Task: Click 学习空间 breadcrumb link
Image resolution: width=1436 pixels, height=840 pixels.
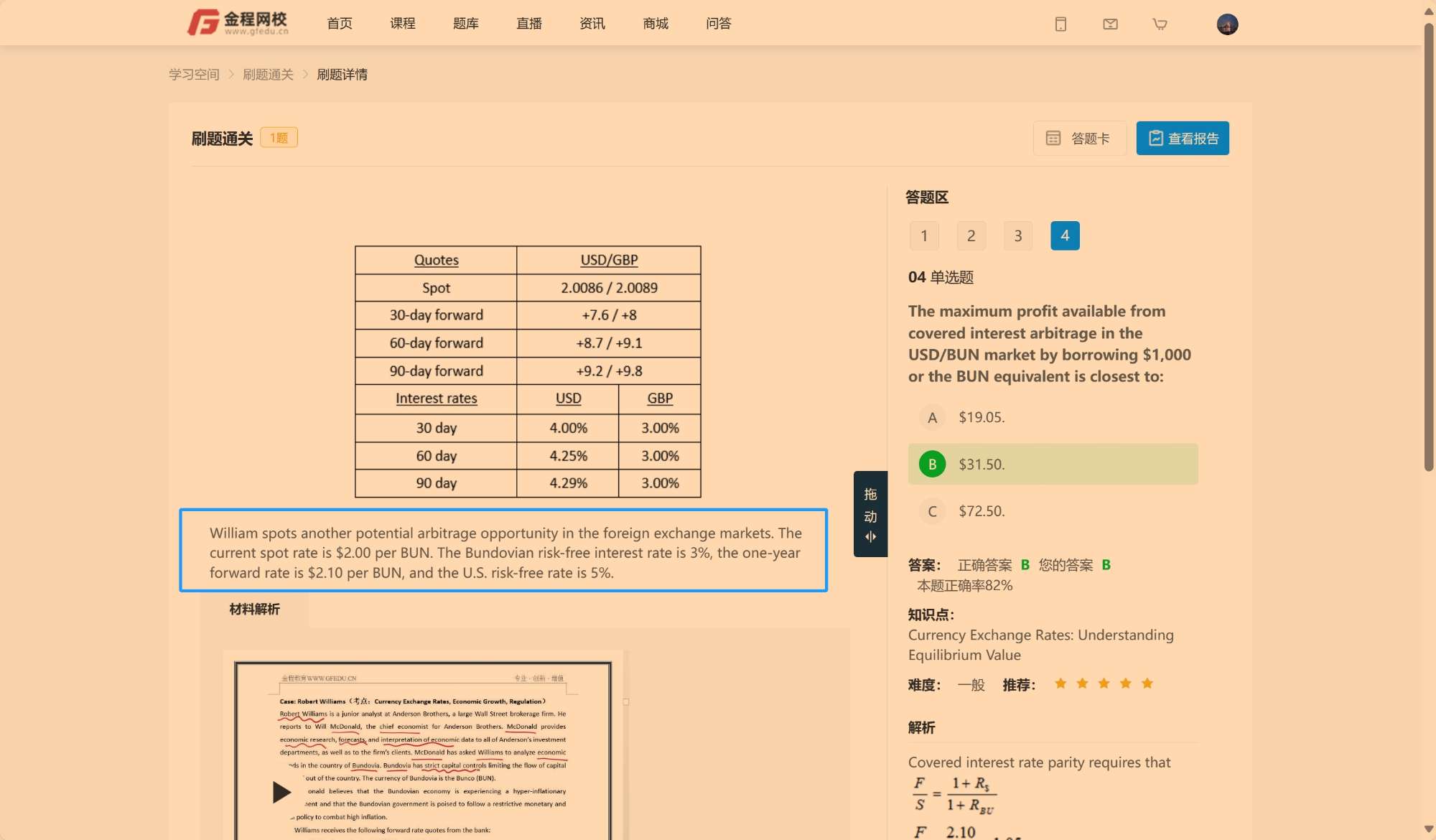Action: coord(194,75)
